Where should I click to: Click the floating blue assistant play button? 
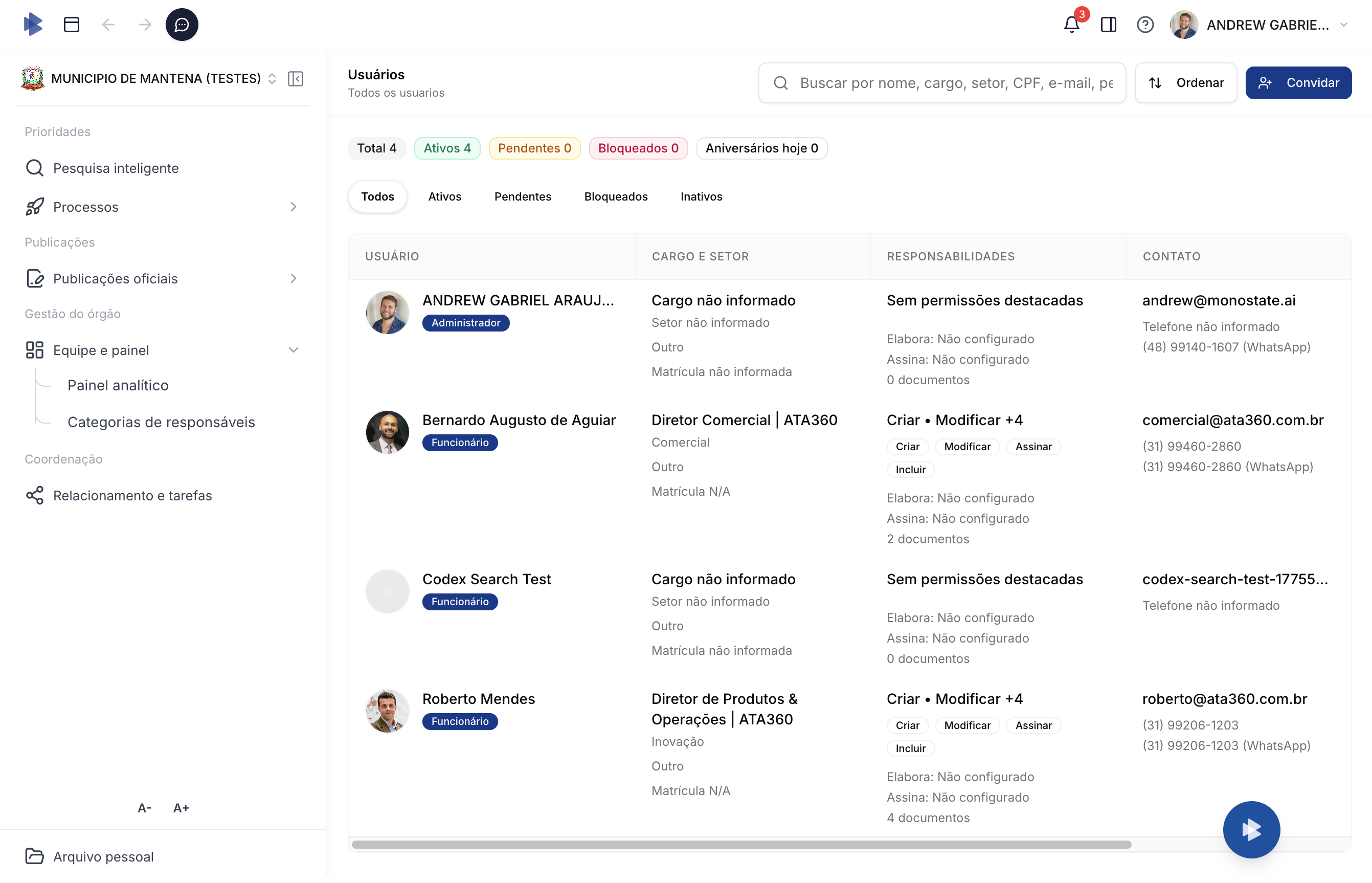coord(1250,829)
